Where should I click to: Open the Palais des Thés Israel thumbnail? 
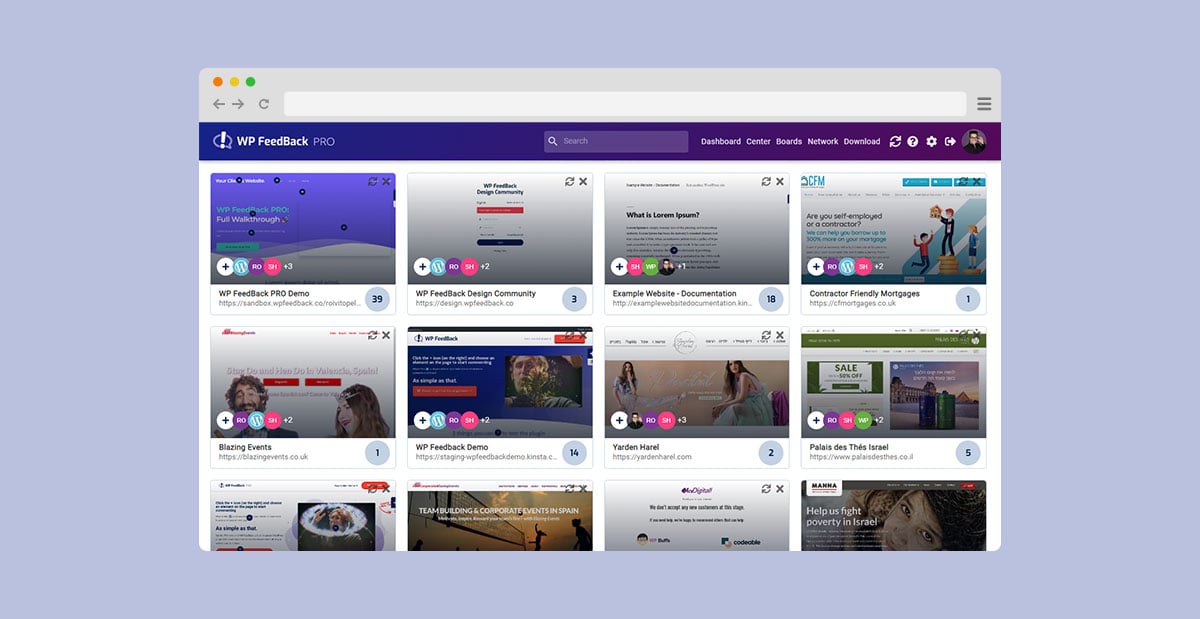(893, 380)
